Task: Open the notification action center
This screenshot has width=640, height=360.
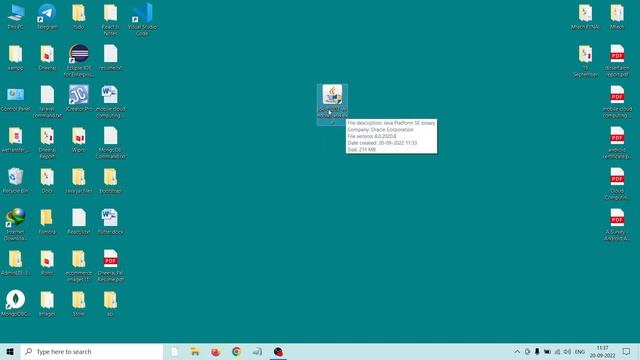Action: [x=627, y=351]
